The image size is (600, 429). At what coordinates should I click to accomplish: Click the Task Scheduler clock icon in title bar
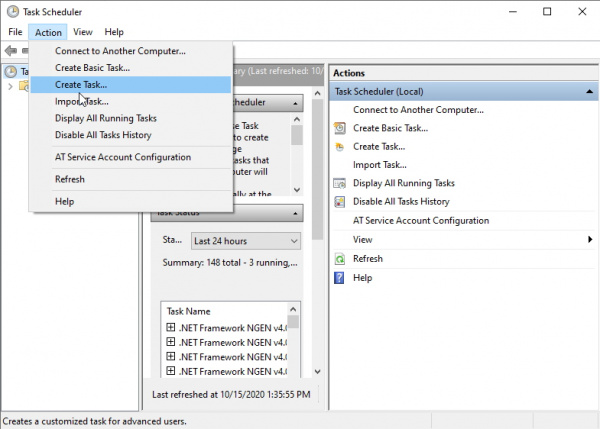(13, 11)
